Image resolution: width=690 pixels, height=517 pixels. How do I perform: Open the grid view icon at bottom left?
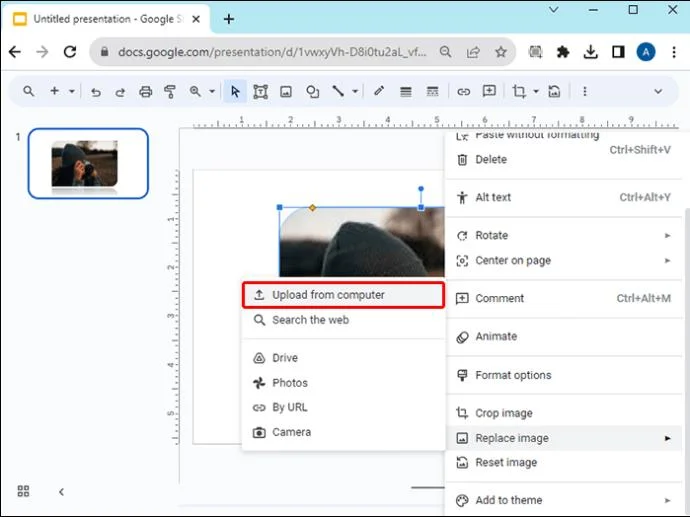coord(24,491)
